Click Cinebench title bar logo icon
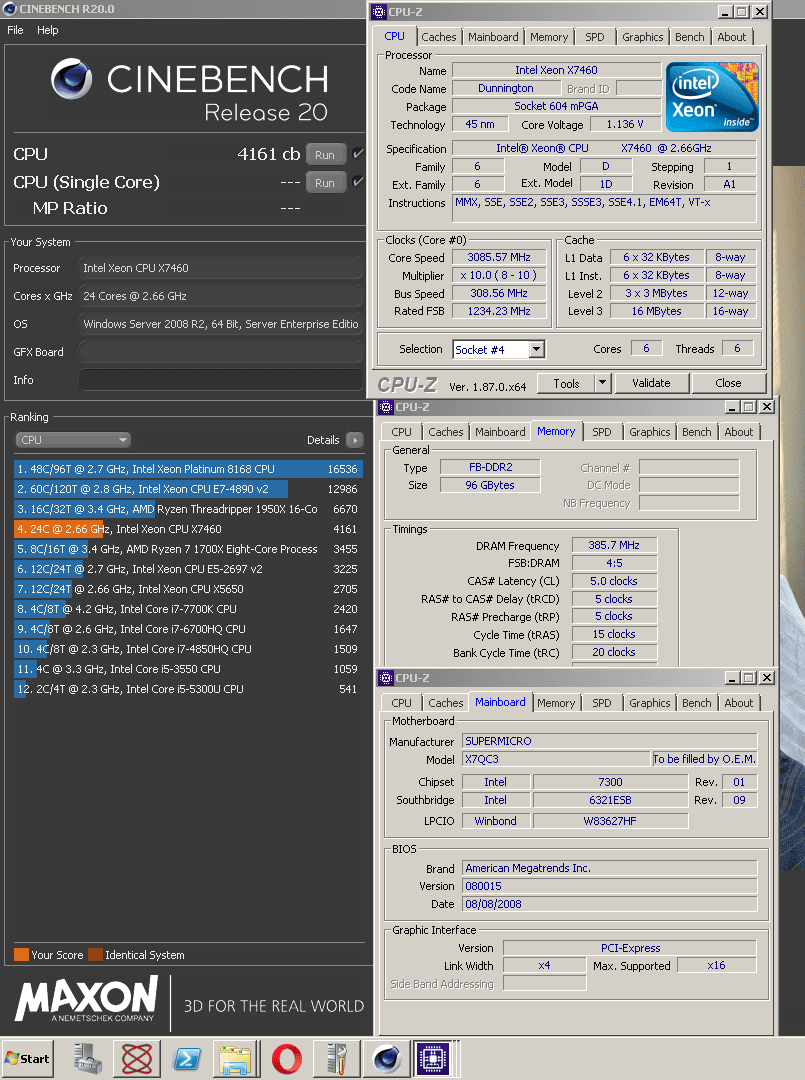The image size is (805, 1080). (9, 9)
